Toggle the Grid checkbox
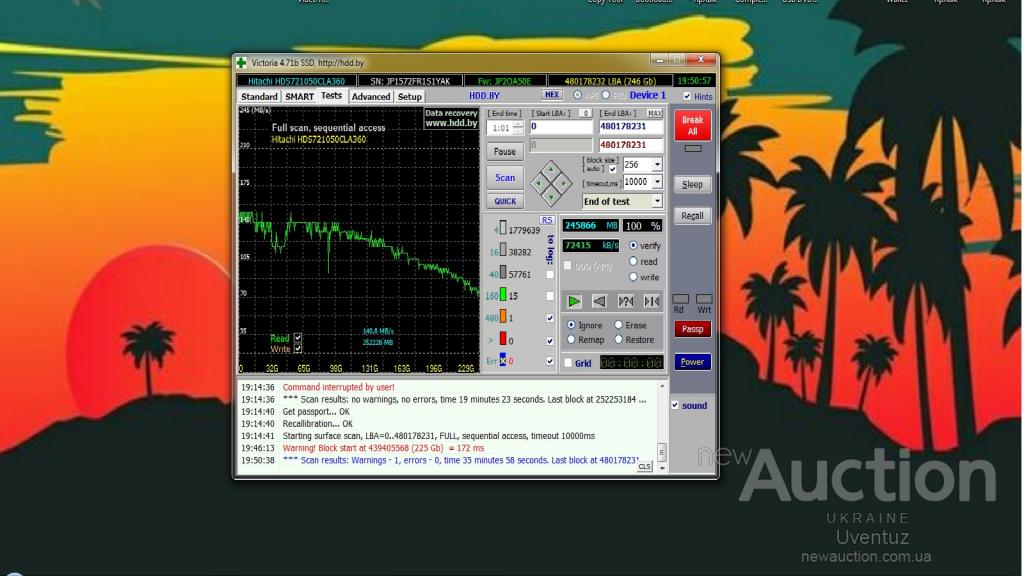 [568, 362]
